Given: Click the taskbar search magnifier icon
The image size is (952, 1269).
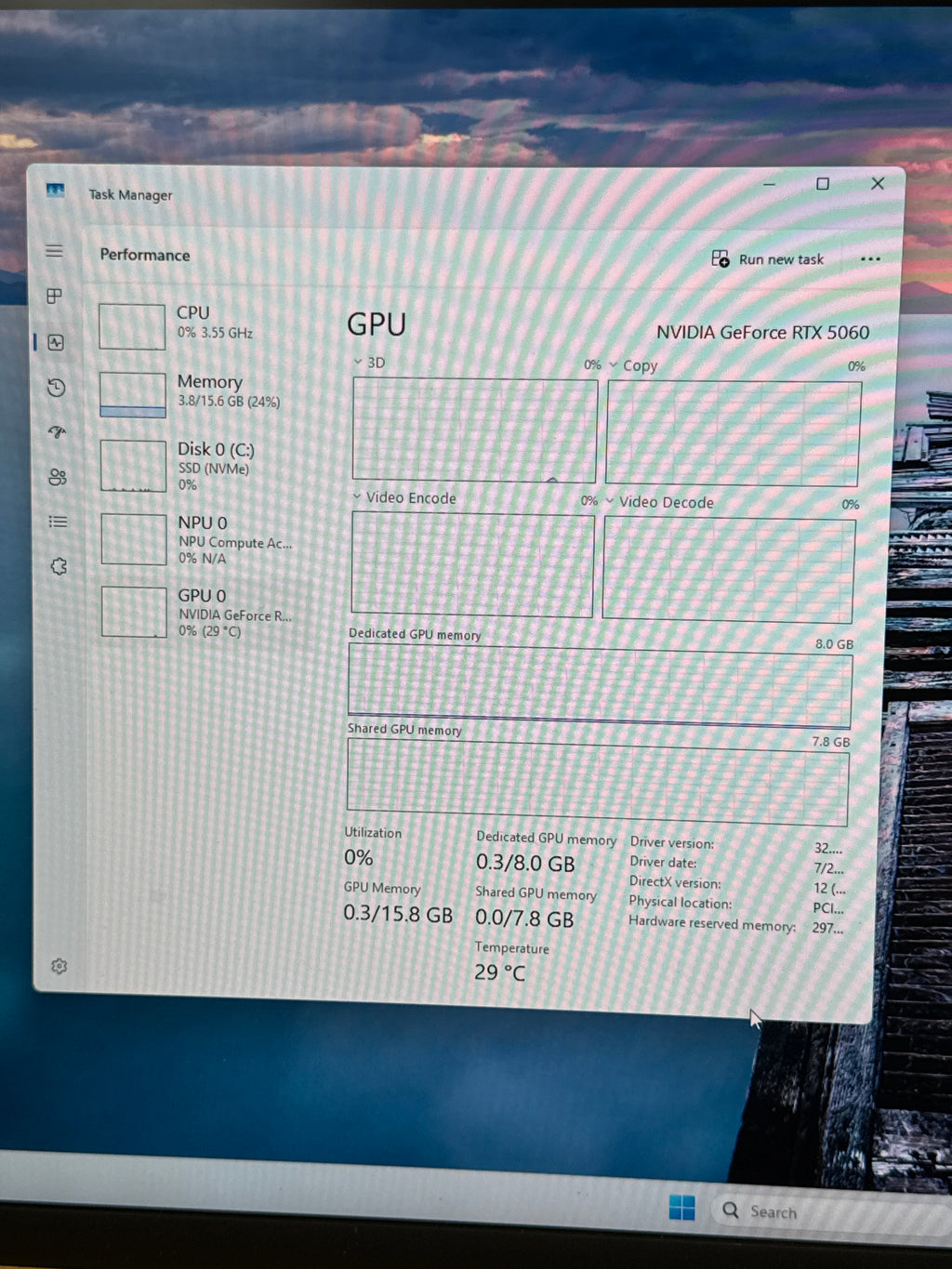Looking at the screenshot, I should (x=731, y=1210).
